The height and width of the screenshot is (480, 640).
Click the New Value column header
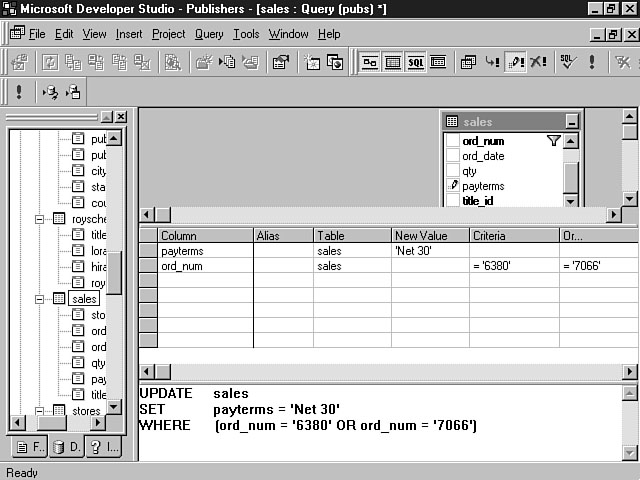point(430,236)
